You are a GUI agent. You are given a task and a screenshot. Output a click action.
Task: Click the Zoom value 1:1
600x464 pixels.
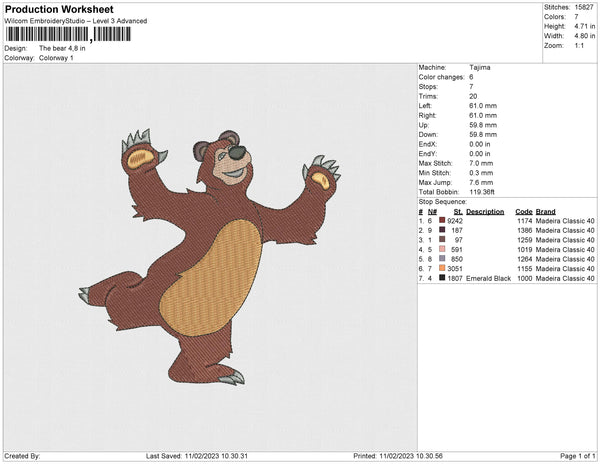coord(579,46)
